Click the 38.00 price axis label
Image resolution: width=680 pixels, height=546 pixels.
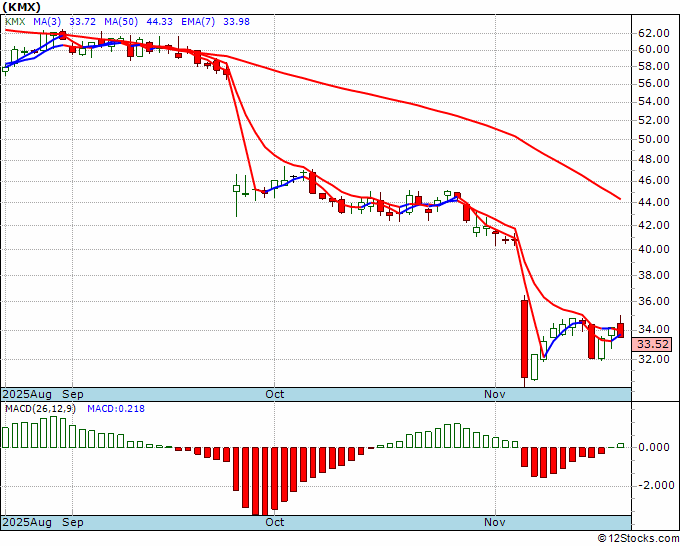pos(654,275)
